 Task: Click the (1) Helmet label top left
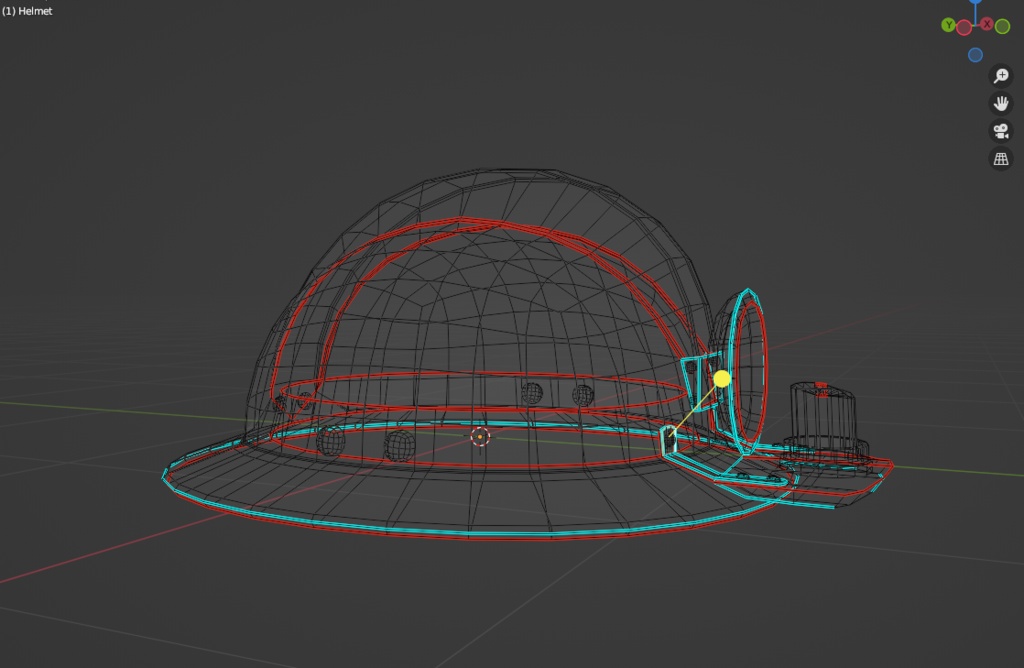point(26,12)
